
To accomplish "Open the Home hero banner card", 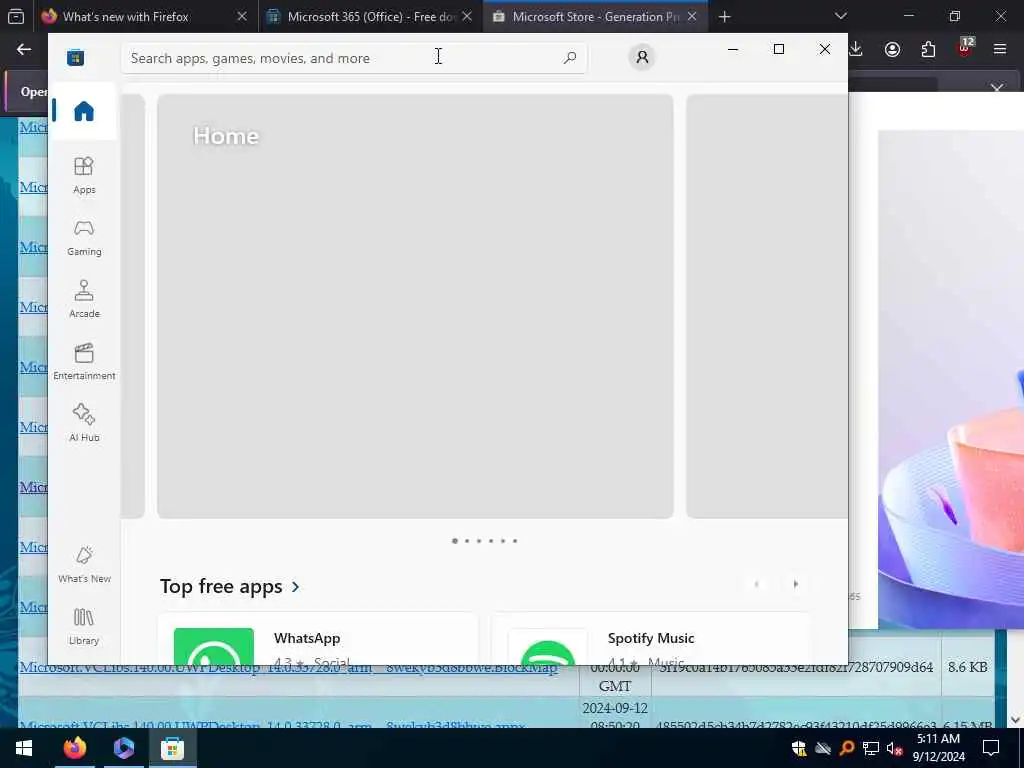I will pyautogui.click(x=415, y=306).
